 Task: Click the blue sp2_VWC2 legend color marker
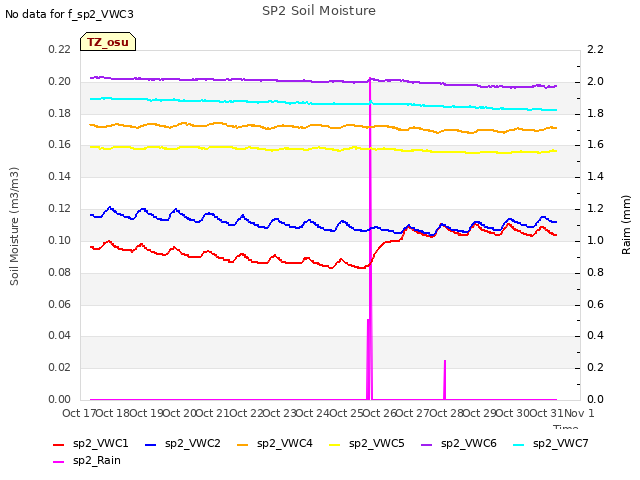151,444
